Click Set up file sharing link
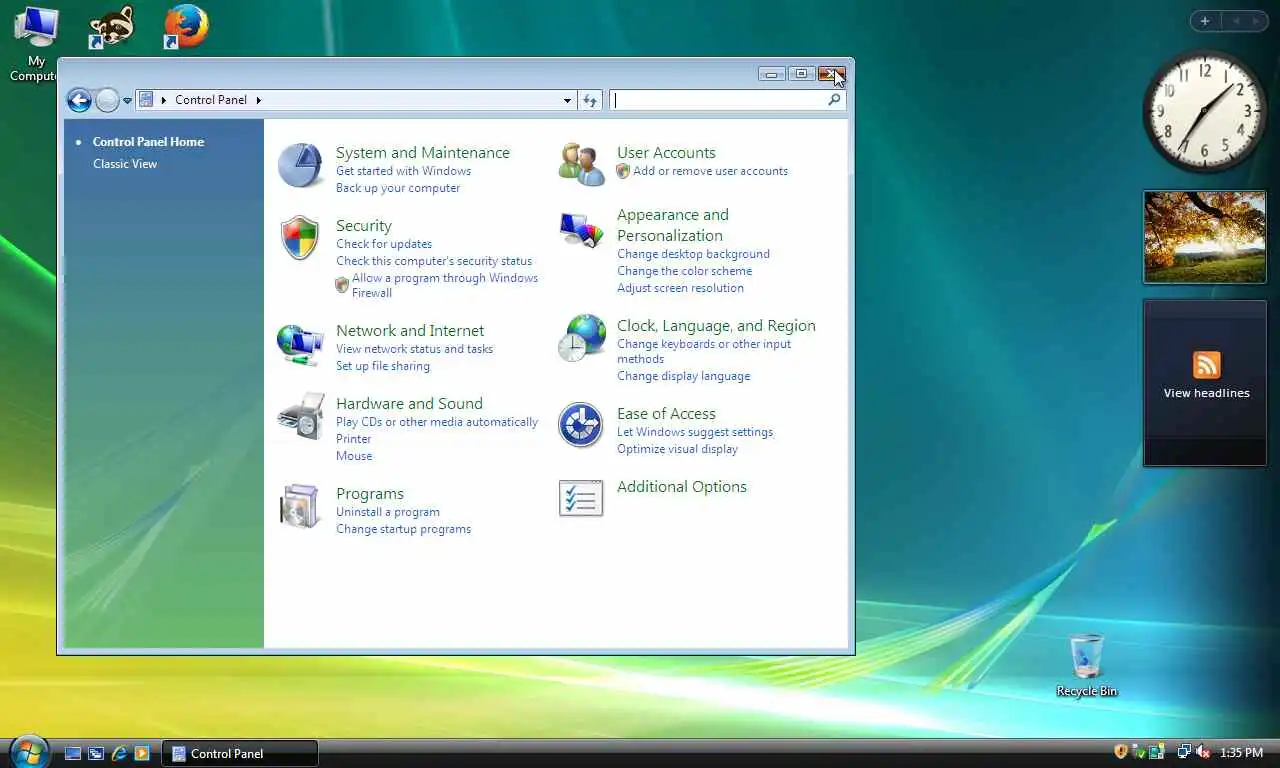Viewport: 1280px width, 768px height. [383, 366]
